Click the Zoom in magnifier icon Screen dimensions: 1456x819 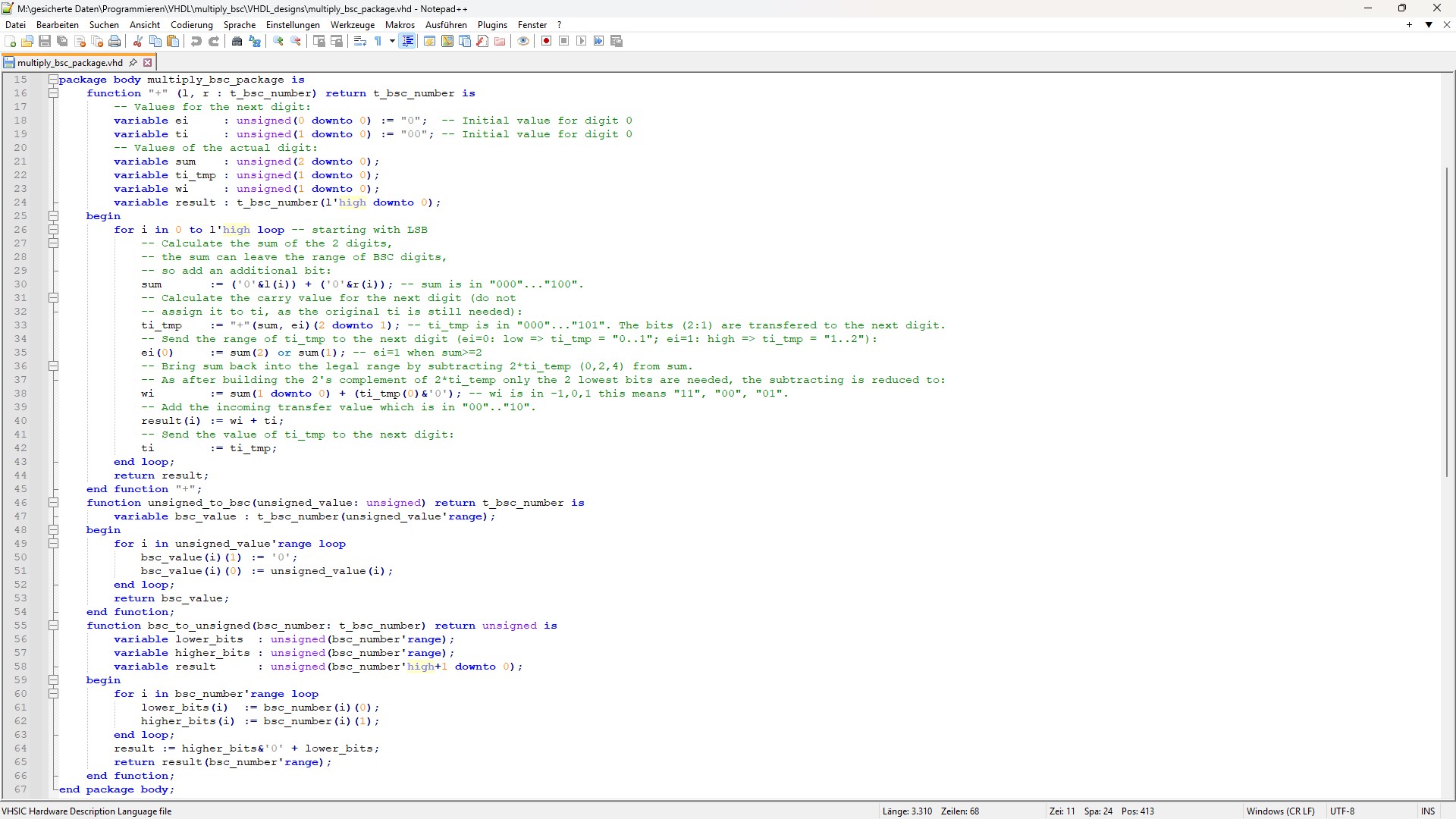pyautogui.click(x=278, y=41)
